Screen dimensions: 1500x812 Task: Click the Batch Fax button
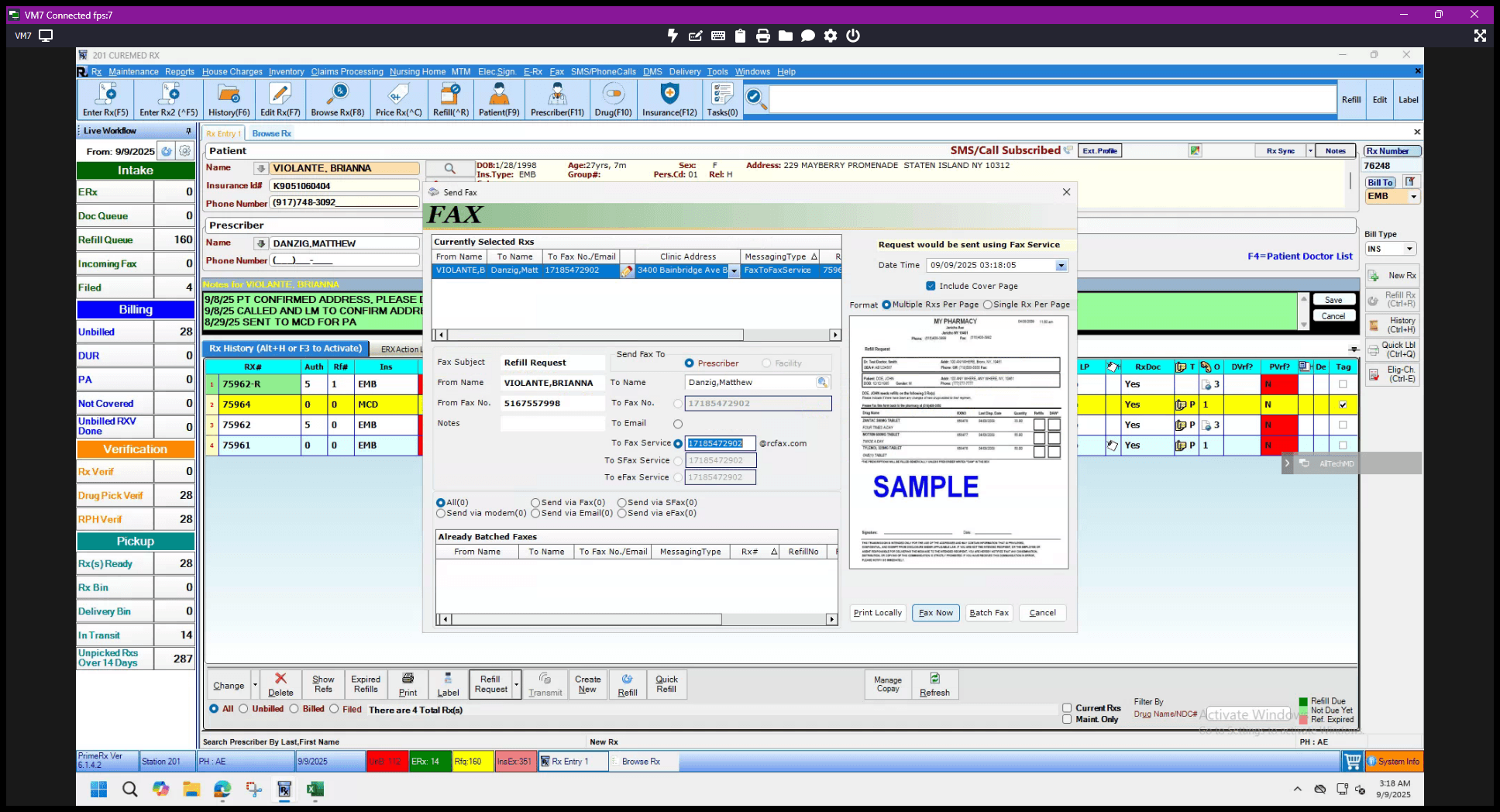(989, 613)
